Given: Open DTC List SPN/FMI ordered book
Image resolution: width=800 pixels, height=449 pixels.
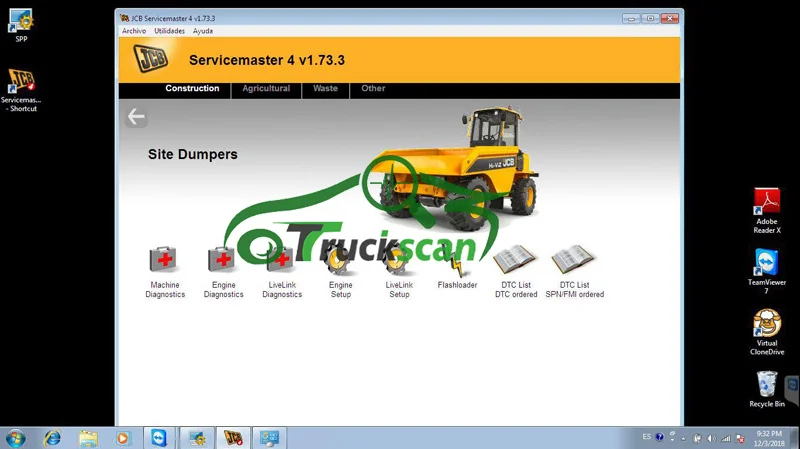Looking at the screenshot, I should pos(574,271).
